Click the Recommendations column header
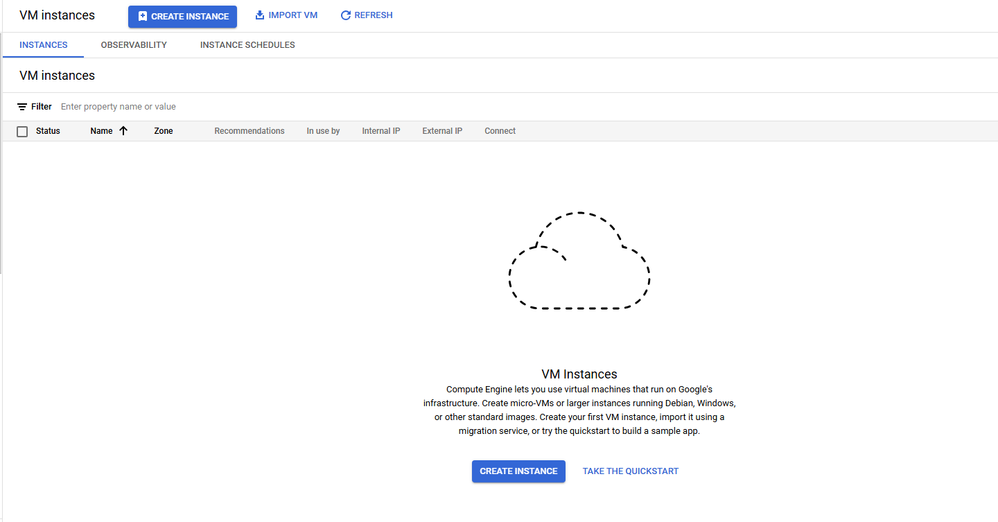The height and width of the screenshot is (522, 998). click(250, 131)
